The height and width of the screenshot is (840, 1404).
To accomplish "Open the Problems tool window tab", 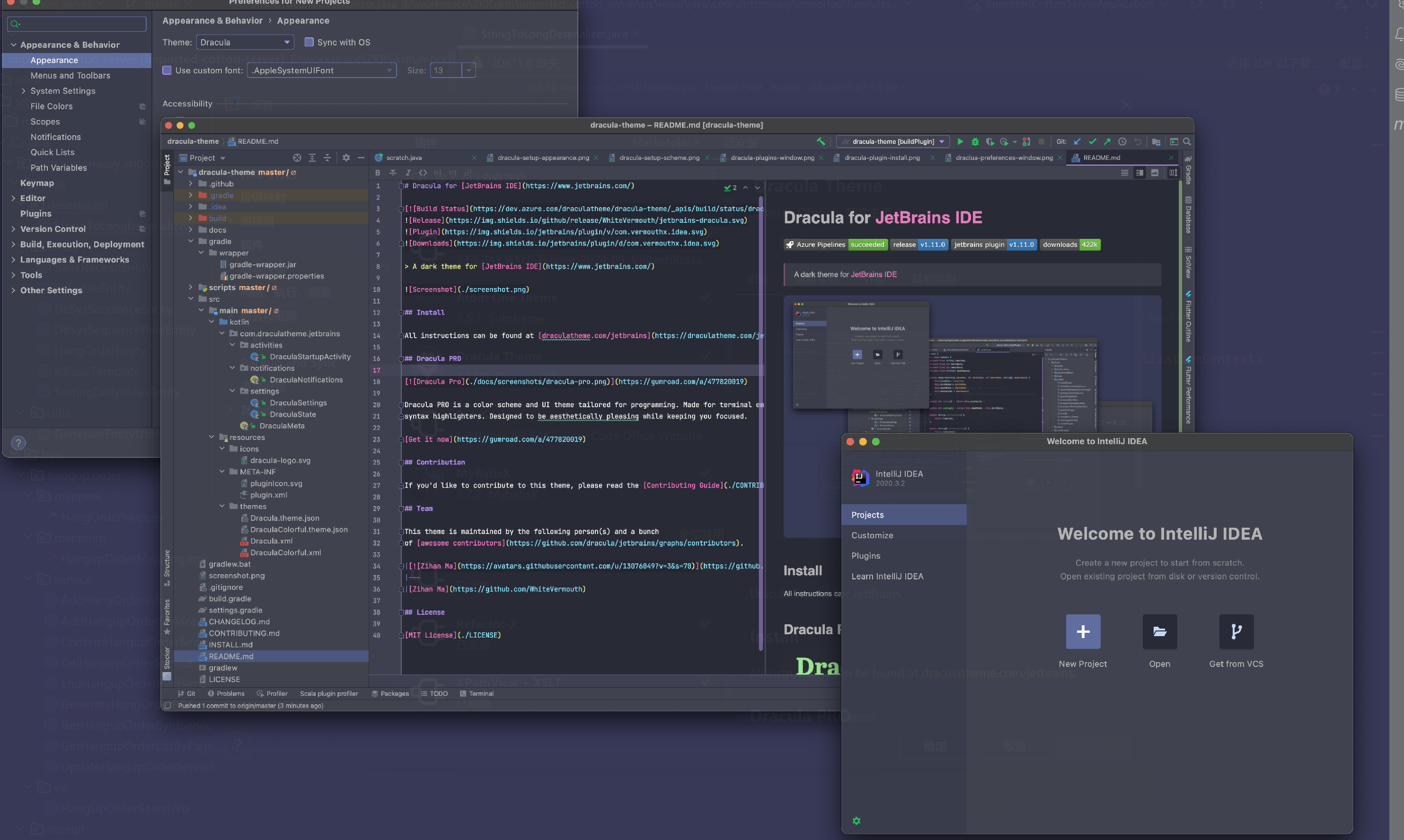I will click(x=226, y=693).
